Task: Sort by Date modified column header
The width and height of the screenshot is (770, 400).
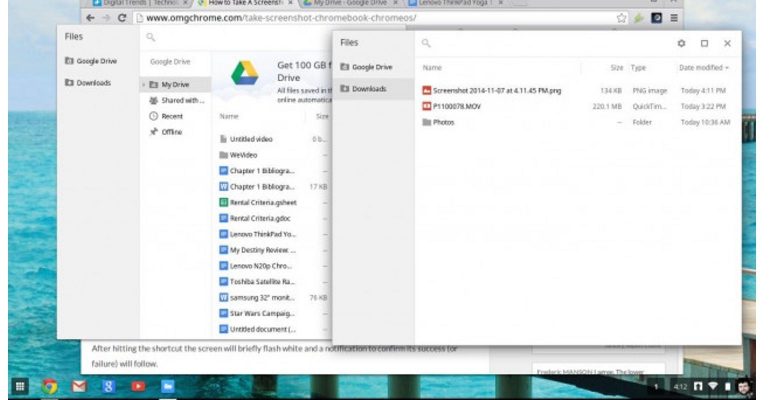Action: coord(703,68)
